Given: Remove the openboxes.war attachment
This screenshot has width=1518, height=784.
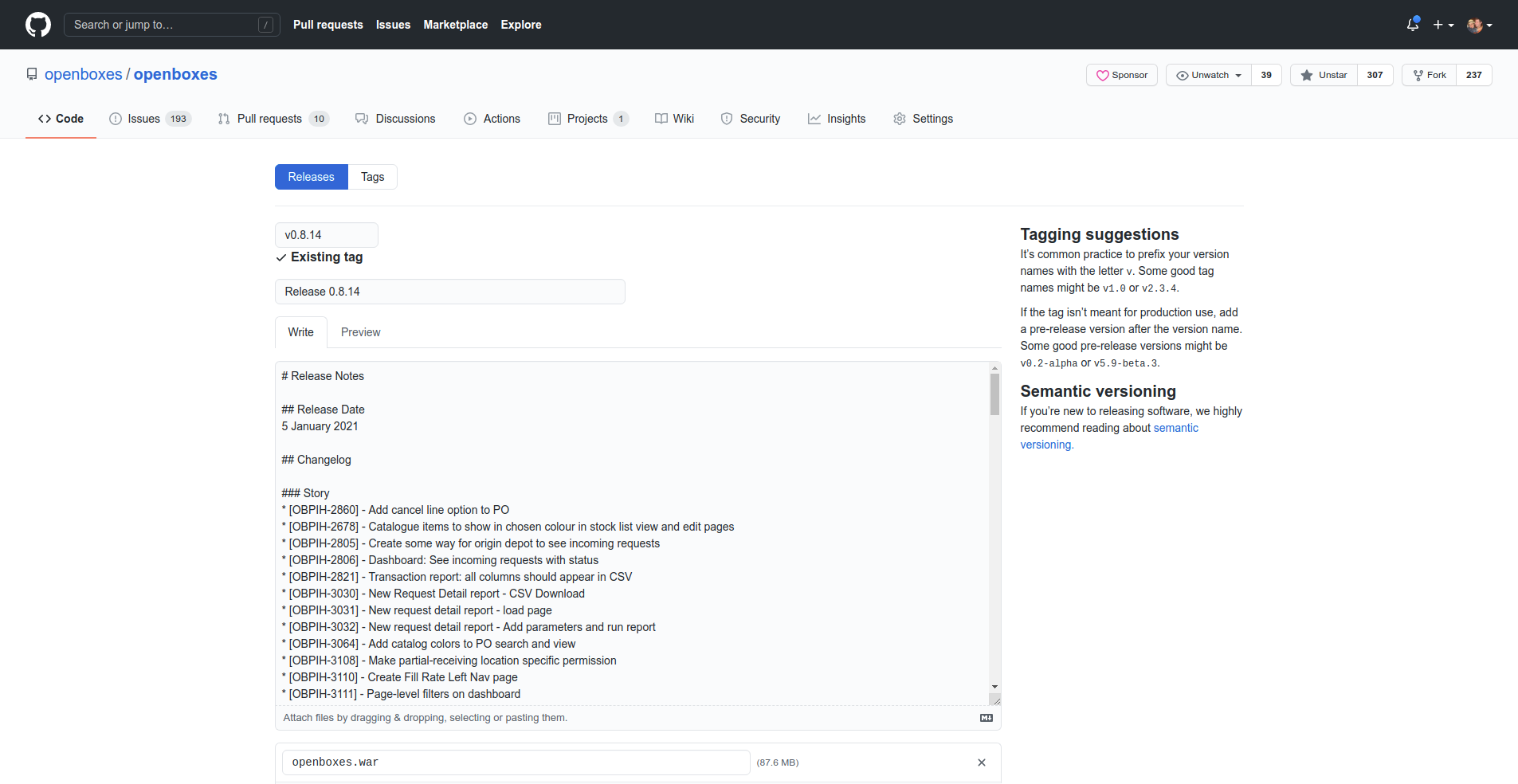Looking at the screenshot, I should tap(982, 762).
